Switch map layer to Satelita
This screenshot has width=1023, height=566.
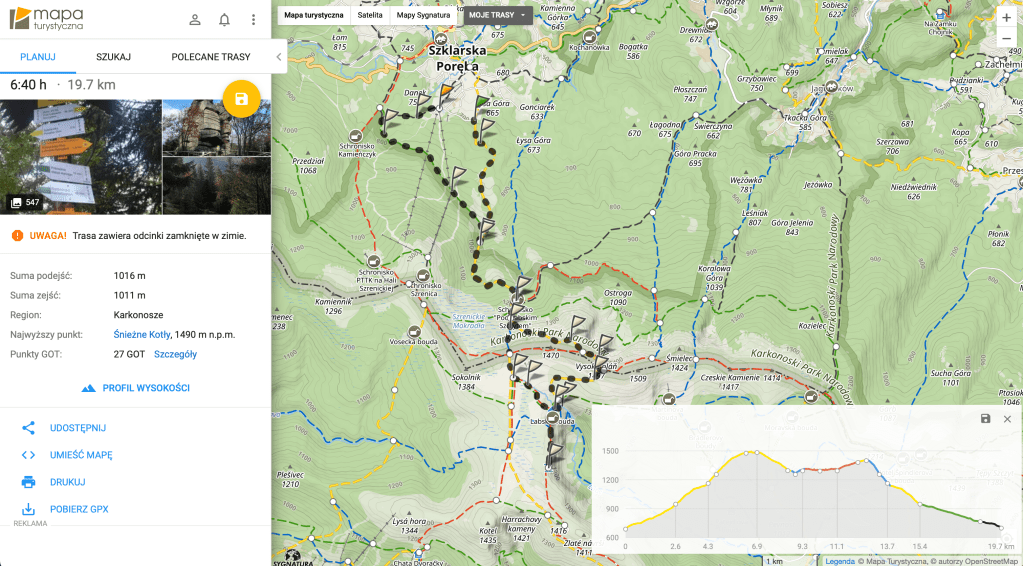point(372,15)
